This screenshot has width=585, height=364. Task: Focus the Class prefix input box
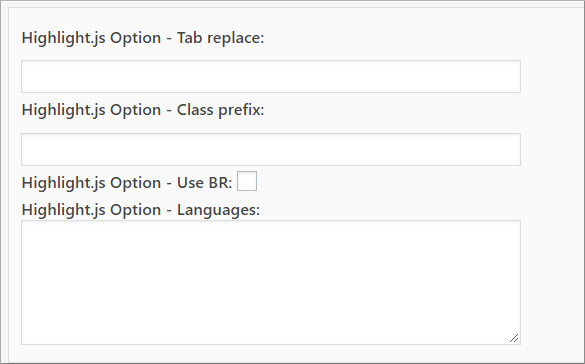[x=271, y=149]
